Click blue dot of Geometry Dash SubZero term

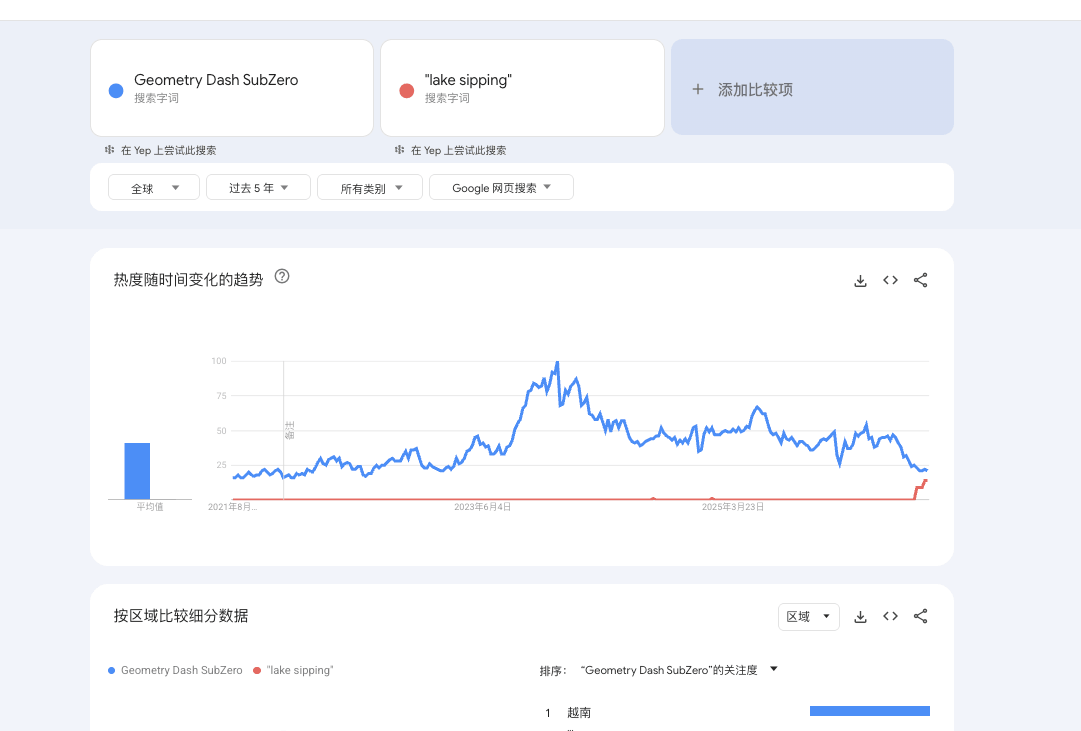[x=116, y=90]
